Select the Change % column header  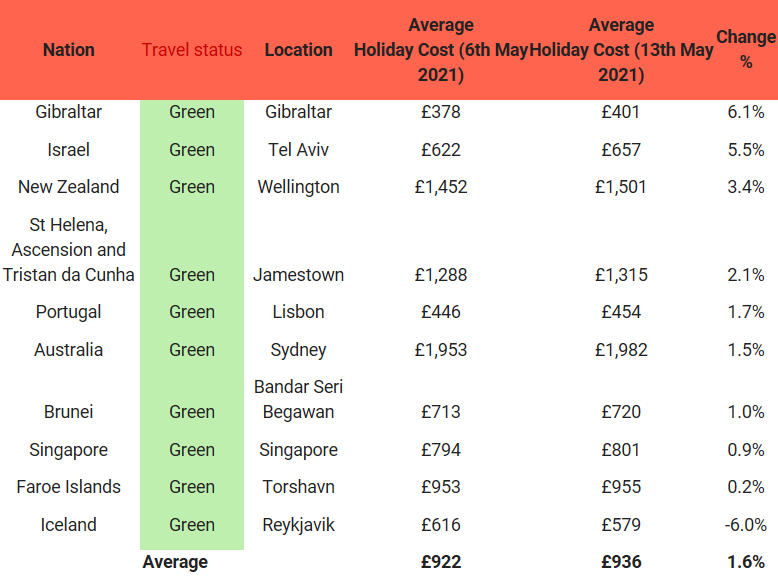point(746,49)
